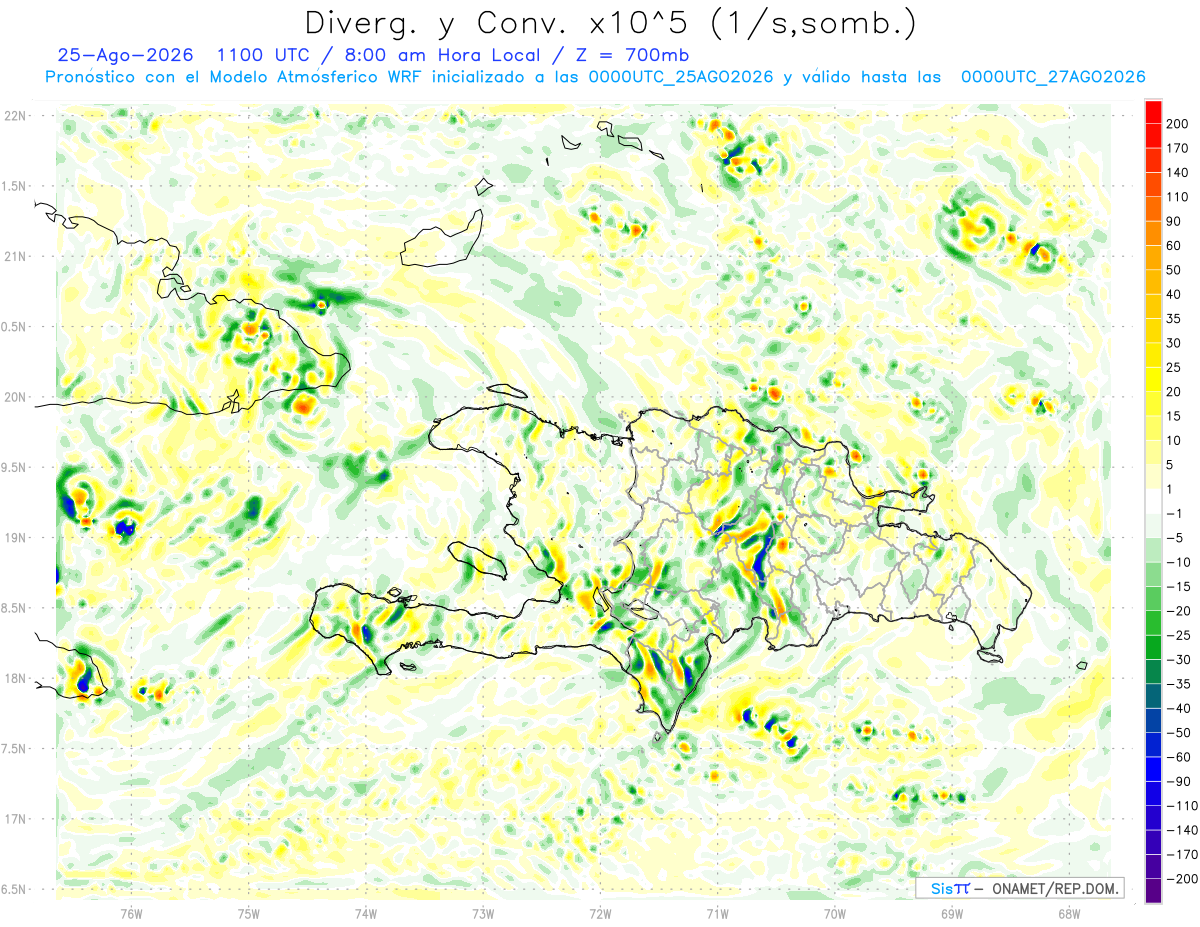Click the '170' value on the color scale
This screenshot has height=927, width=1200.
(x=1177, y=148)
